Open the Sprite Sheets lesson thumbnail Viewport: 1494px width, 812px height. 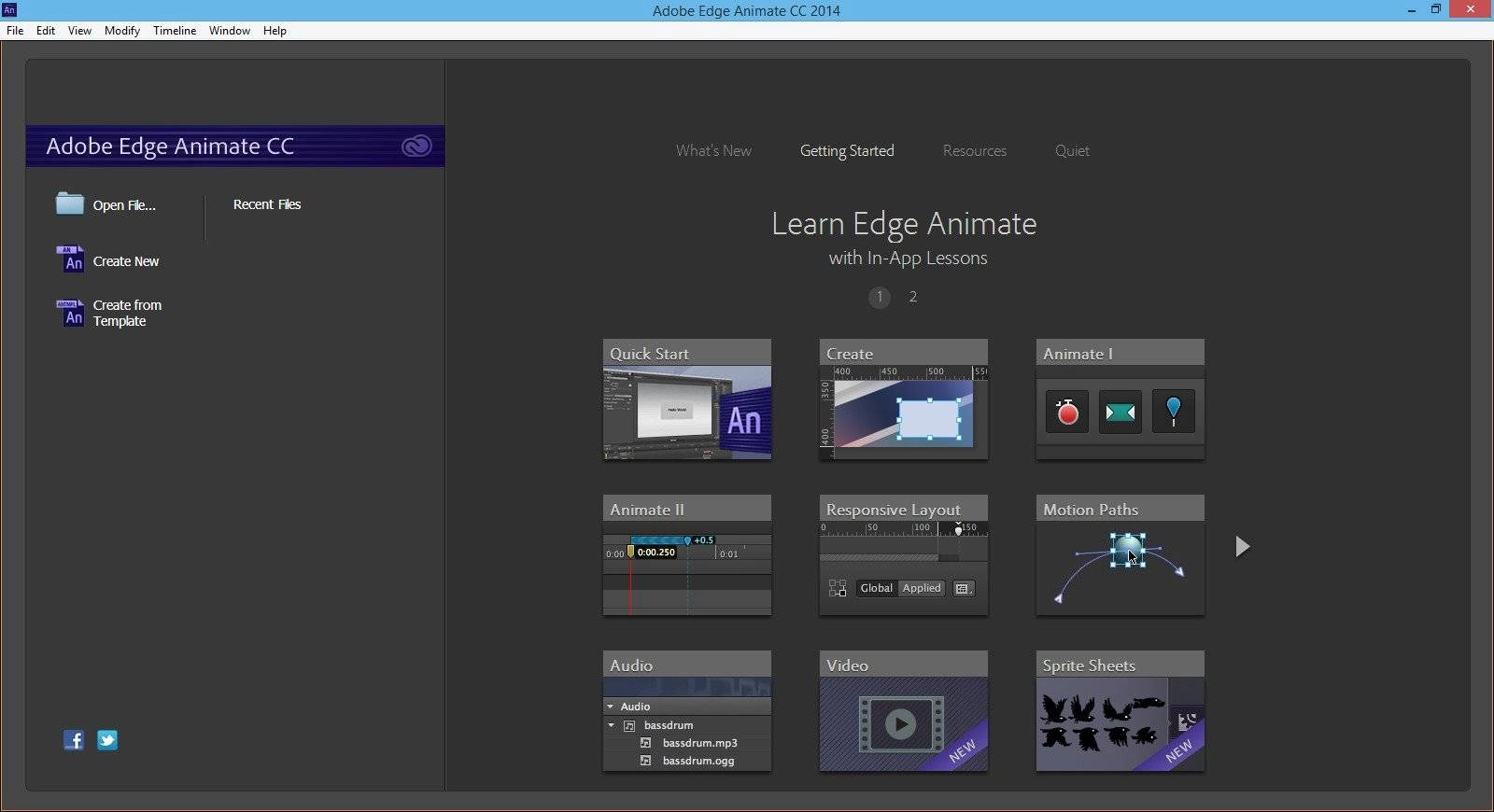point(1120,724)
